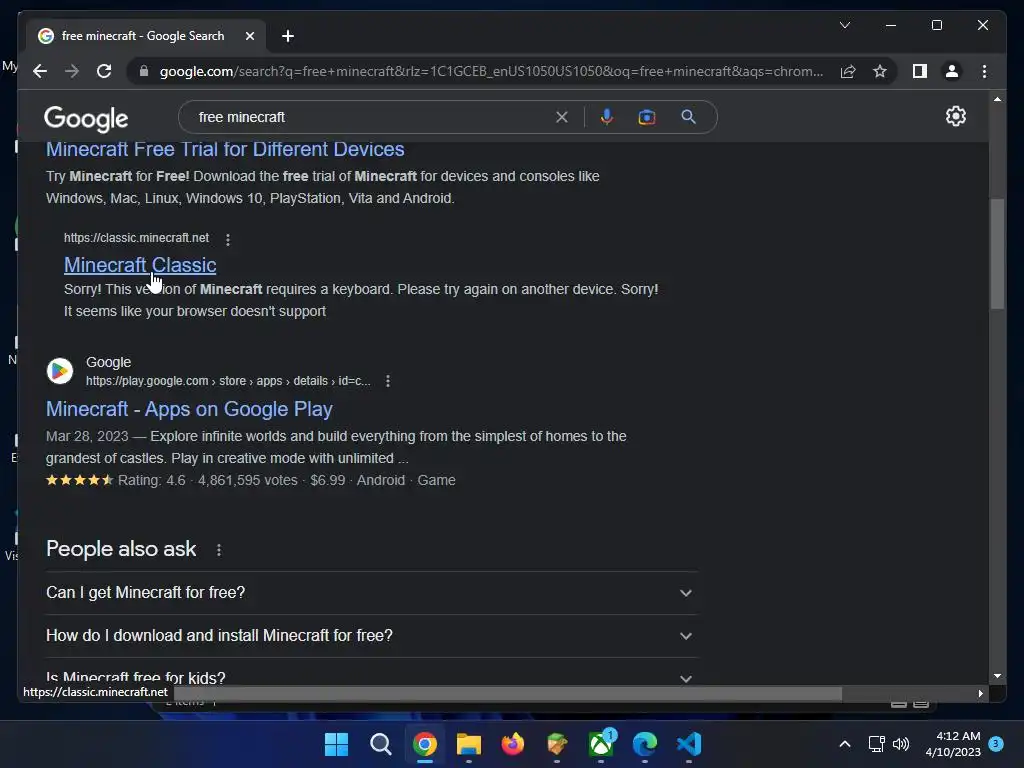Click the address bar URL
1024x768 pixels.
(x=491, y=71)
